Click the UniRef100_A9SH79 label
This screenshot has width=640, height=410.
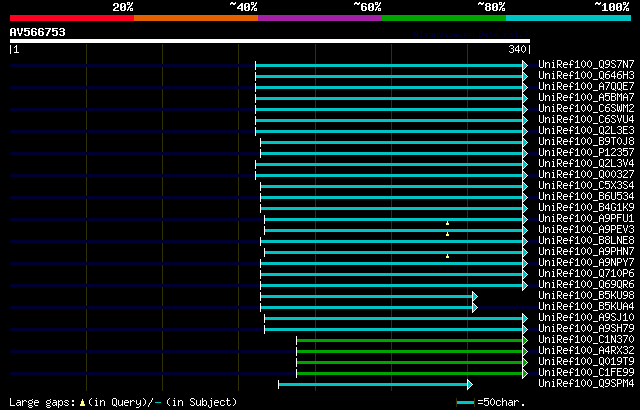[586, 329]
